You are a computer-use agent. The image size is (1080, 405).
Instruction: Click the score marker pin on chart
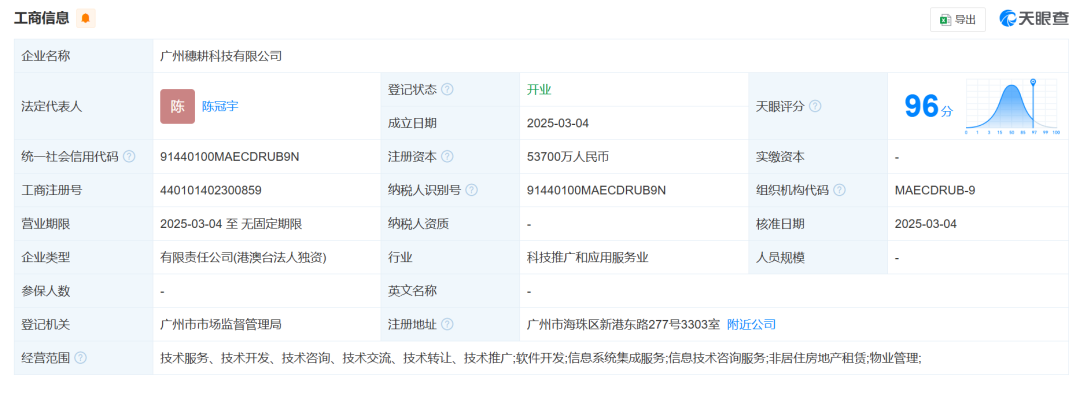coord(1033,83)
